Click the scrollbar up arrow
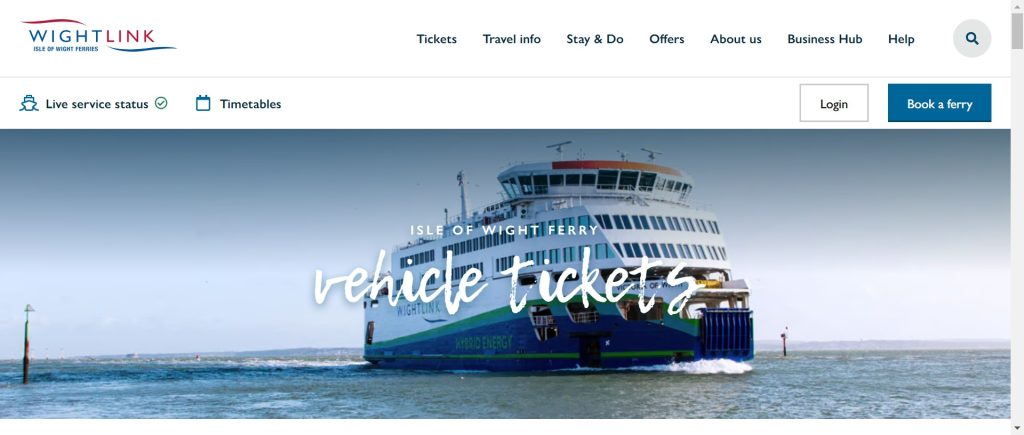1024x435 pixels. (1017, 6)
